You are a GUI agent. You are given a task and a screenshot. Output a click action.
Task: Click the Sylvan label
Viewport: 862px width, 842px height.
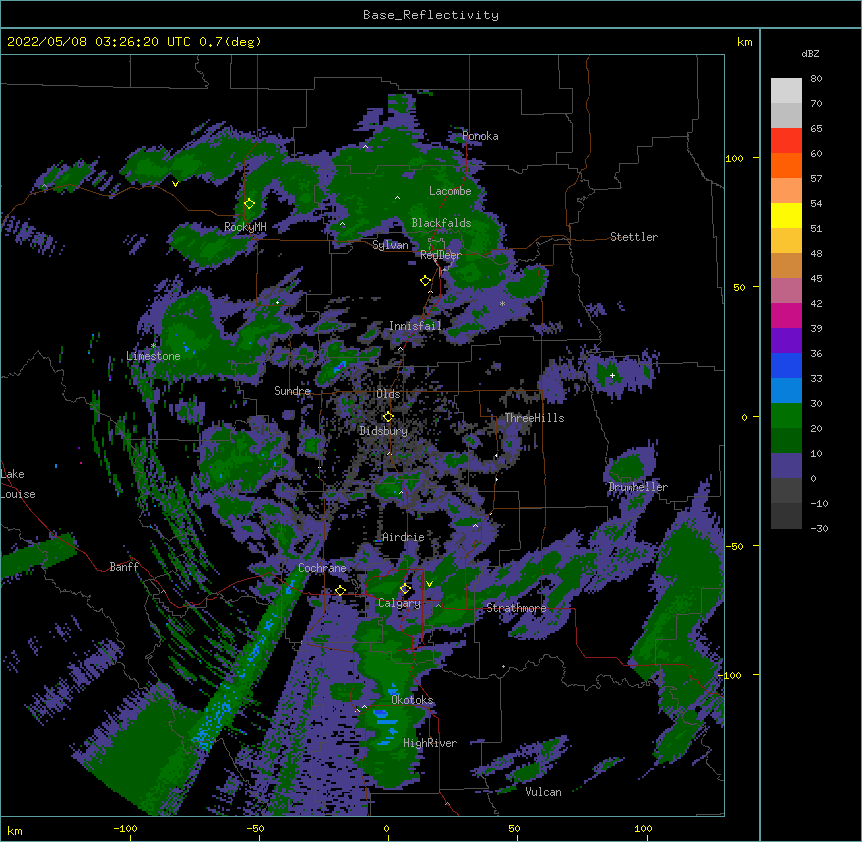point(390,245)
